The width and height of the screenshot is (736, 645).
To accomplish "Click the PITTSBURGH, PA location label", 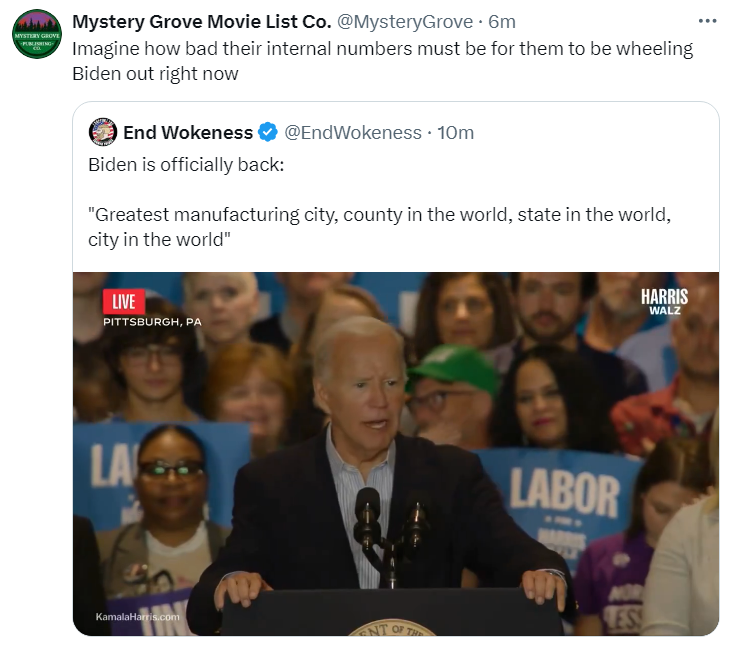I will tap(153, 322).
